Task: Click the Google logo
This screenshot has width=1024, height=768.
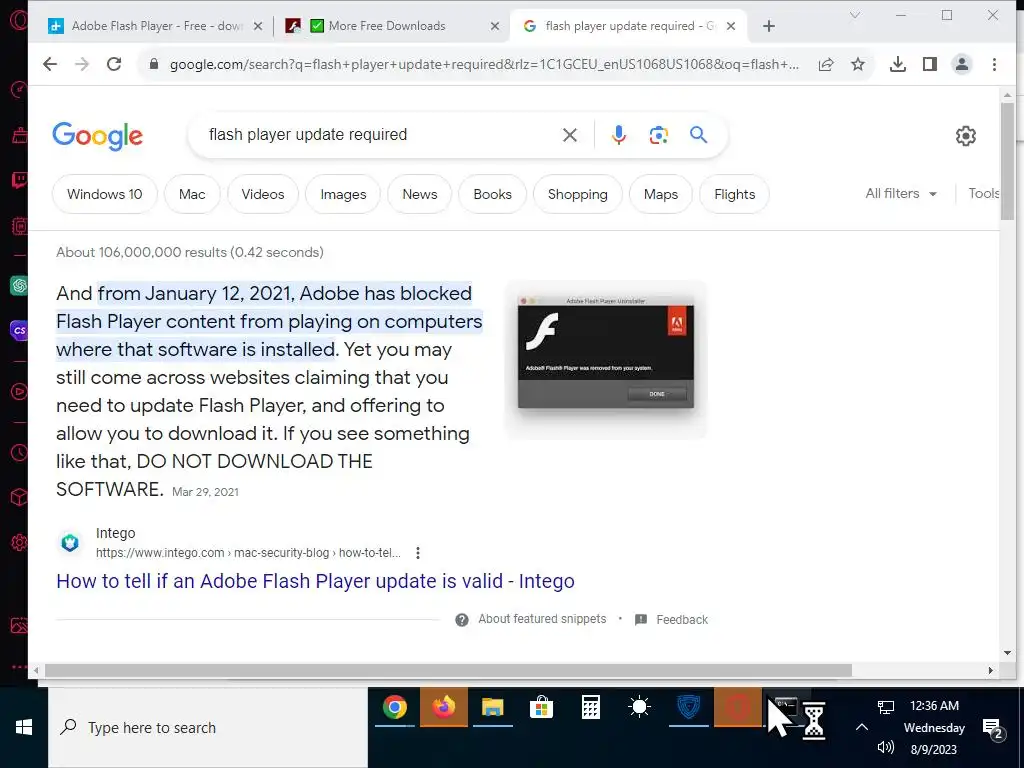Action: [97, 136]
